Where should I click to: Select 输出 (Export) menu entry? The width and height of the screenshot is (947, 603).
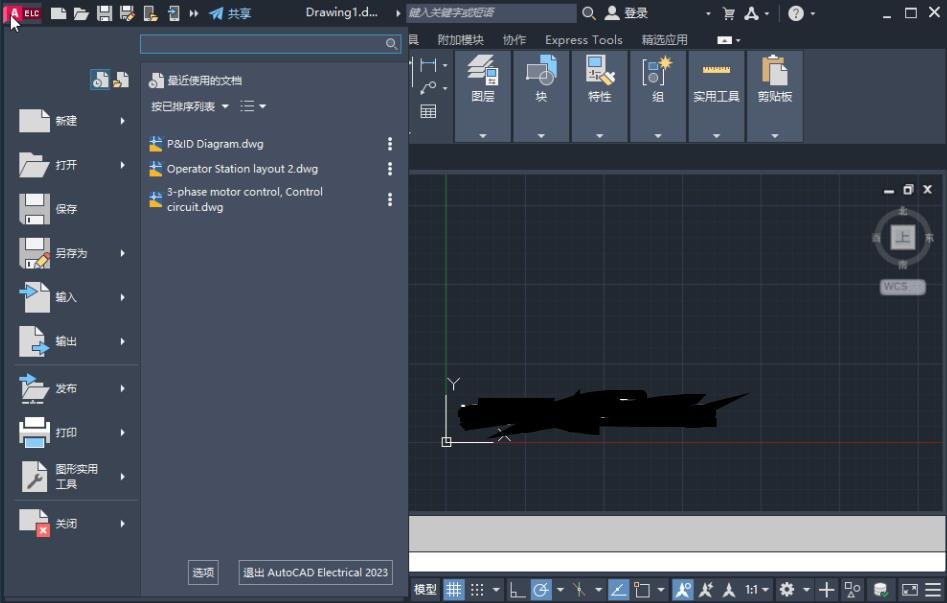coord(72,341)
